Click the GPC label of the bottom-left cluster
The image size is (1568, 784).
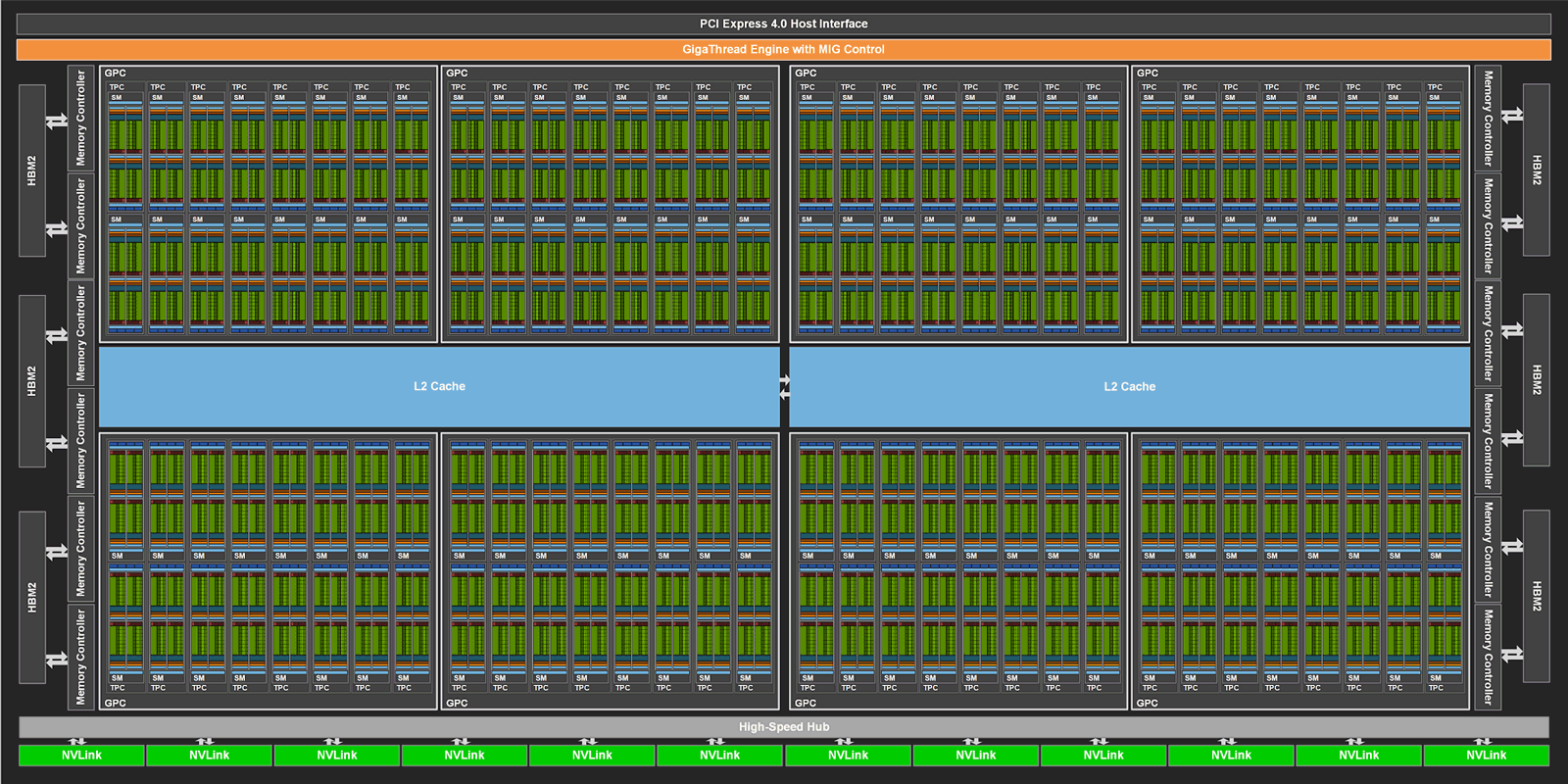click(116, 703)
